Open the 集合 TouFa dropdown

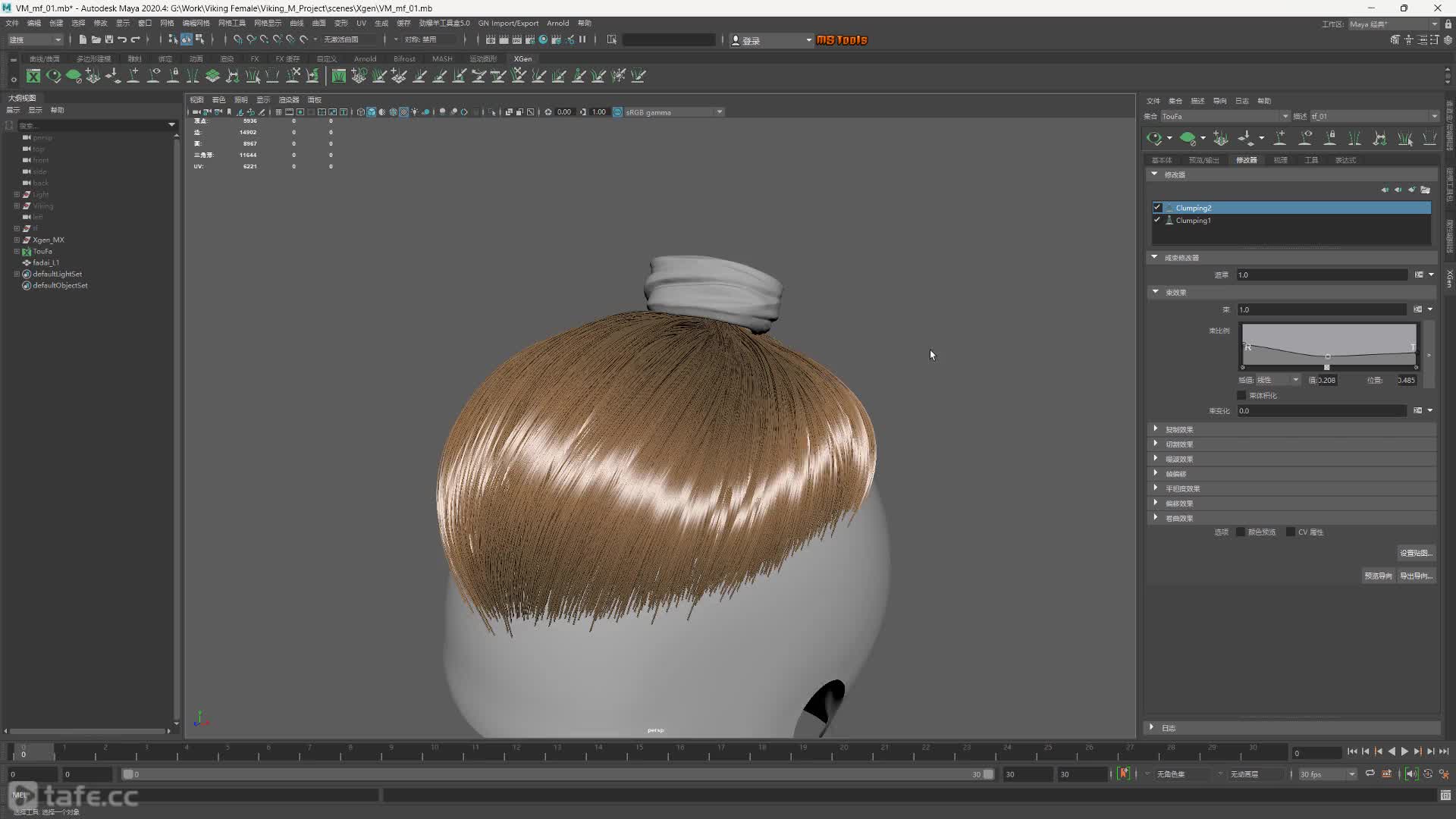pos(1225,116)
